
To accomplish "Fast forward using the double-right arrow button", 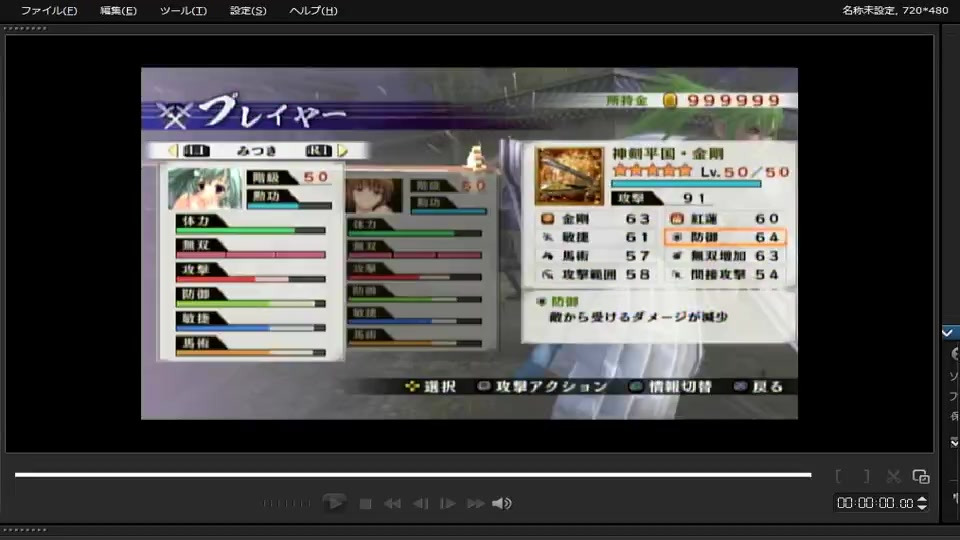I will click(x=476, y=504).
